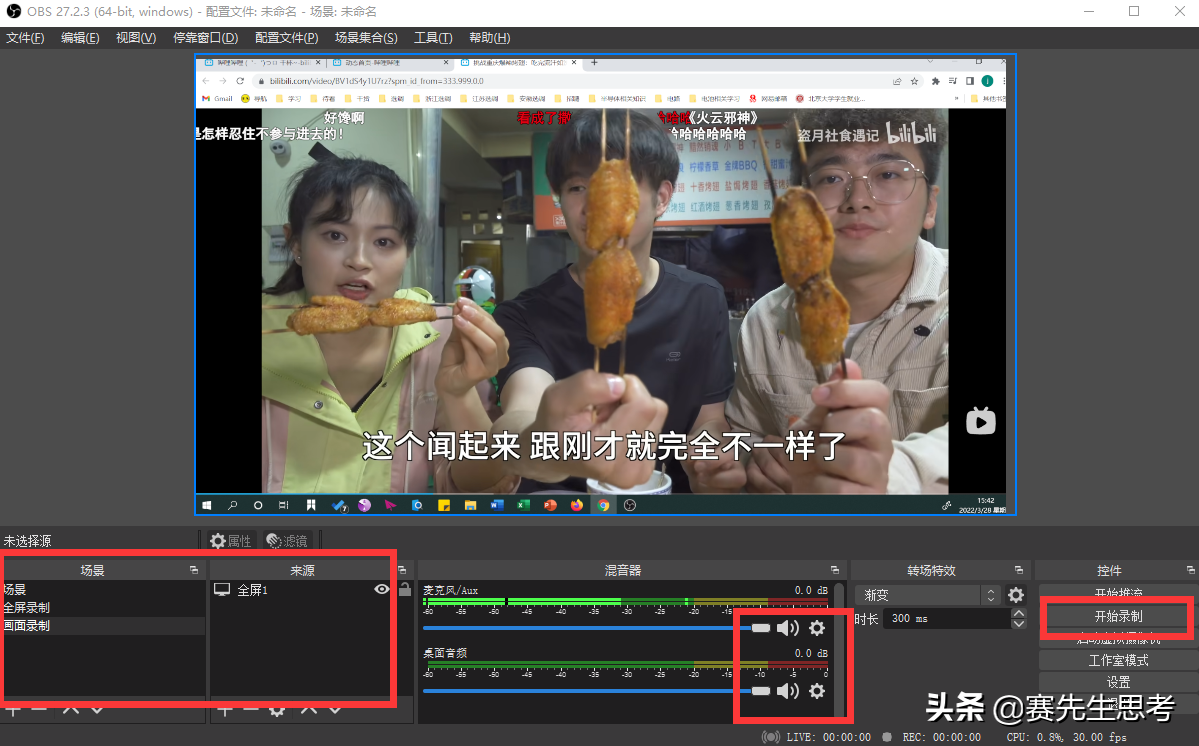Undock the 场景 panel via pop-out icon
1199x746 pixels.
click(193, 570)
